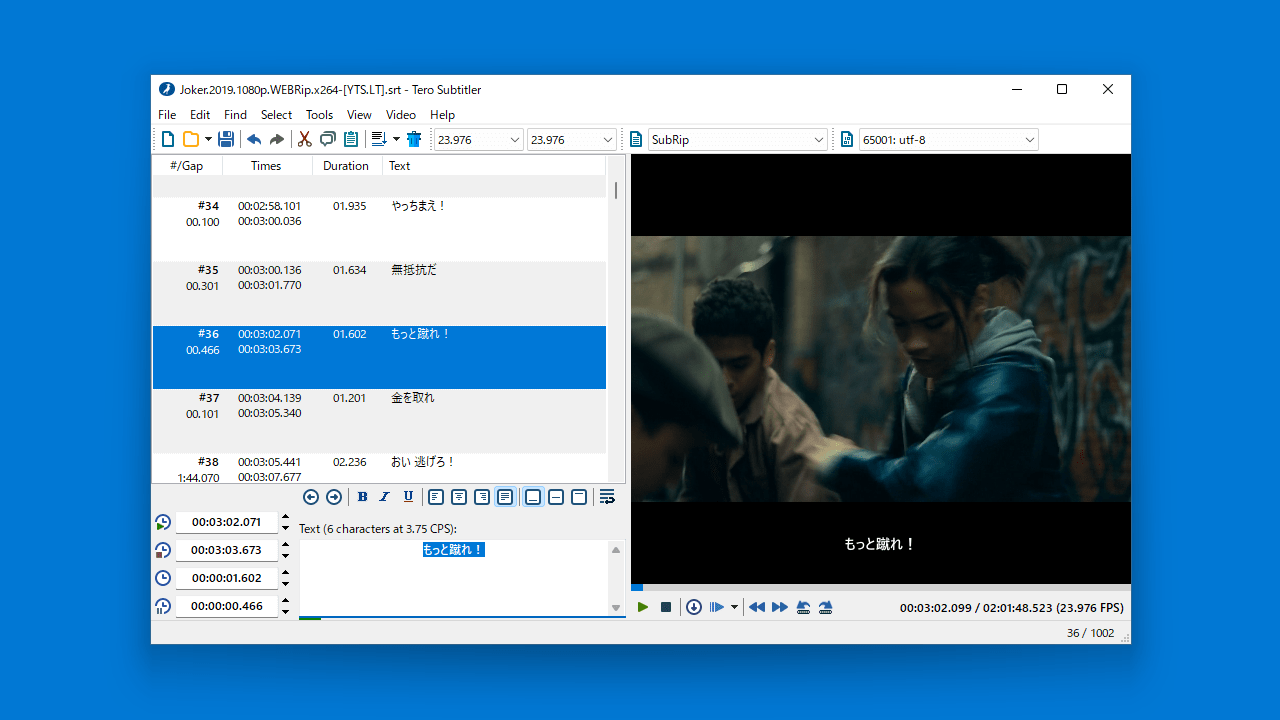Rewind the video
1280x720 pixels.
tap(757, 607)
